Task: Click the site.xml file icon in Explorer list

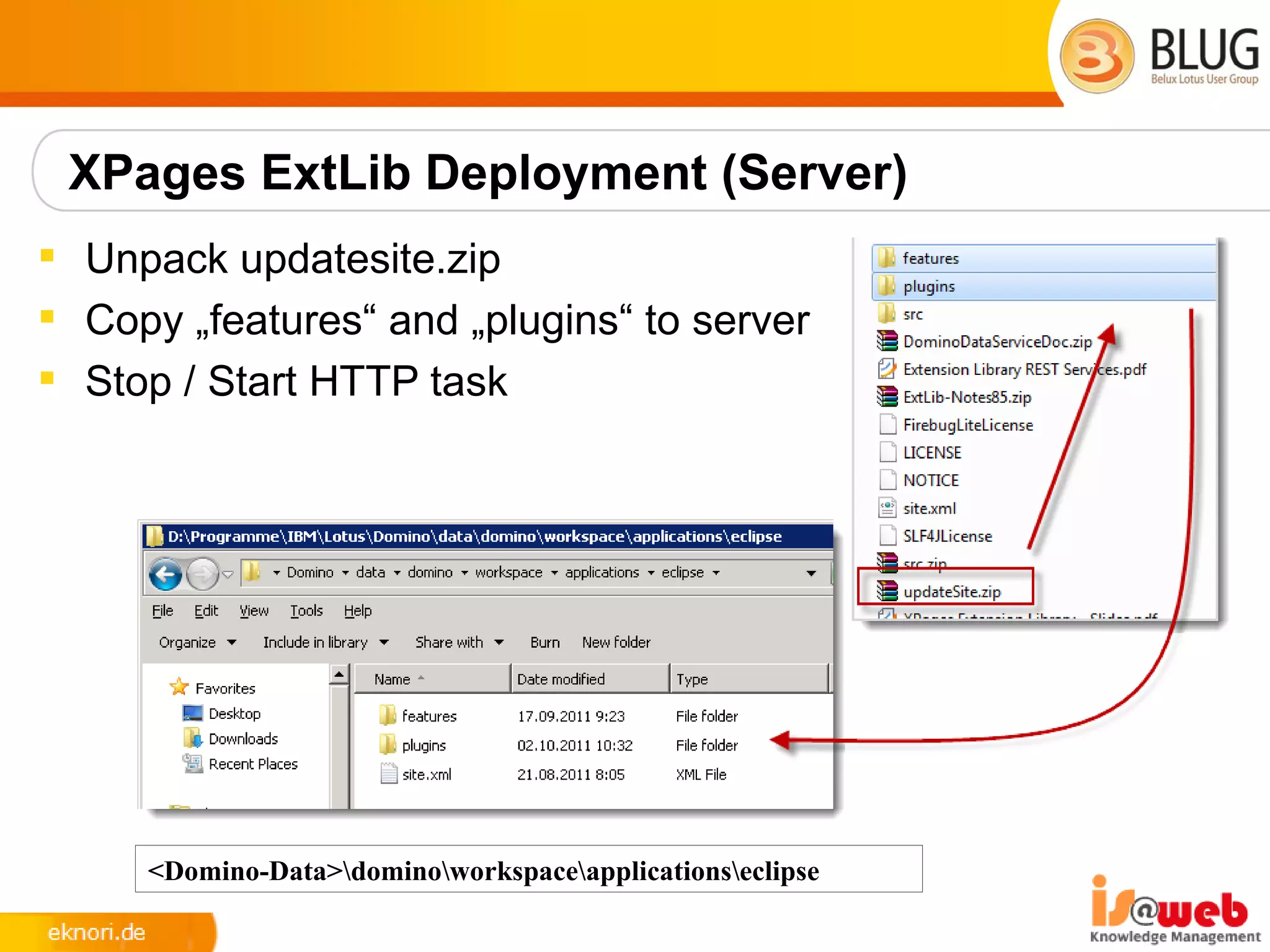Action: click(x=389, y=773)
